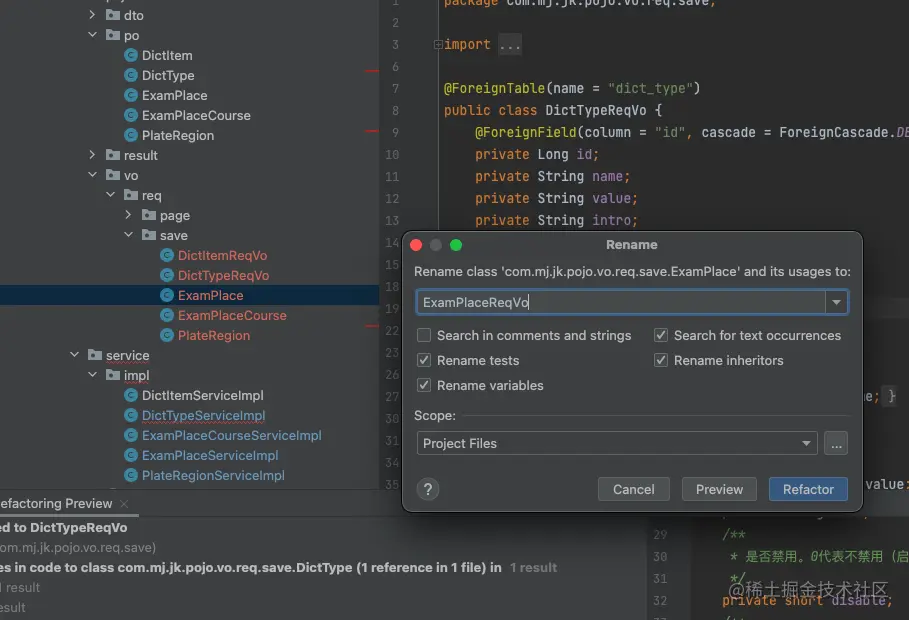Click the red PlateRegion class icon under save
This screenshot has width=909, height=620.
[167, 335]
